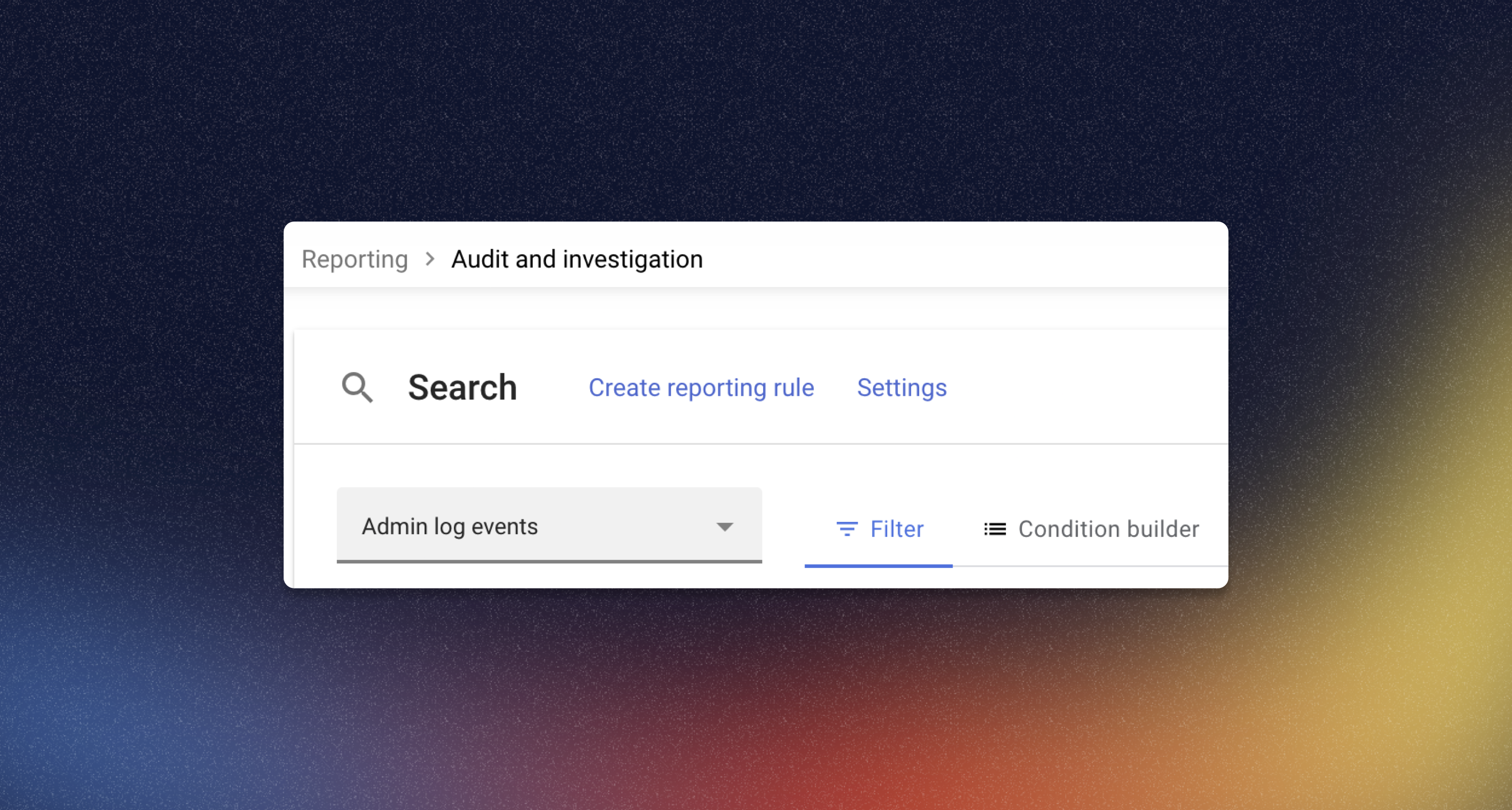Click the Reporting breadcrumb link
Viewport: 1512px width, 810px height.
355,259
